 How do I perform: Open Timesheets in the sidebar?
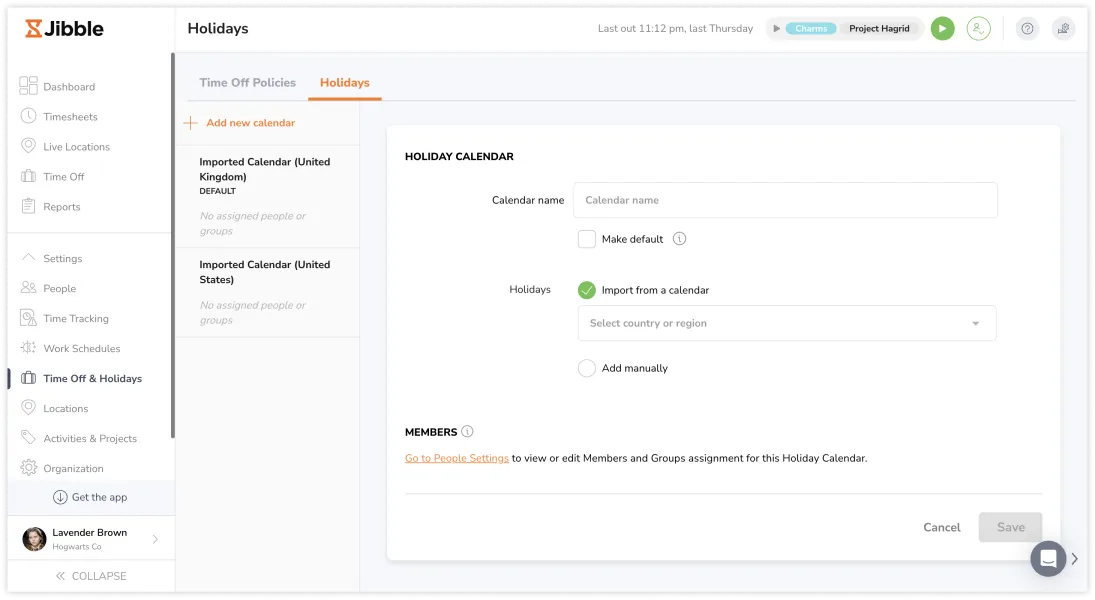70,117
